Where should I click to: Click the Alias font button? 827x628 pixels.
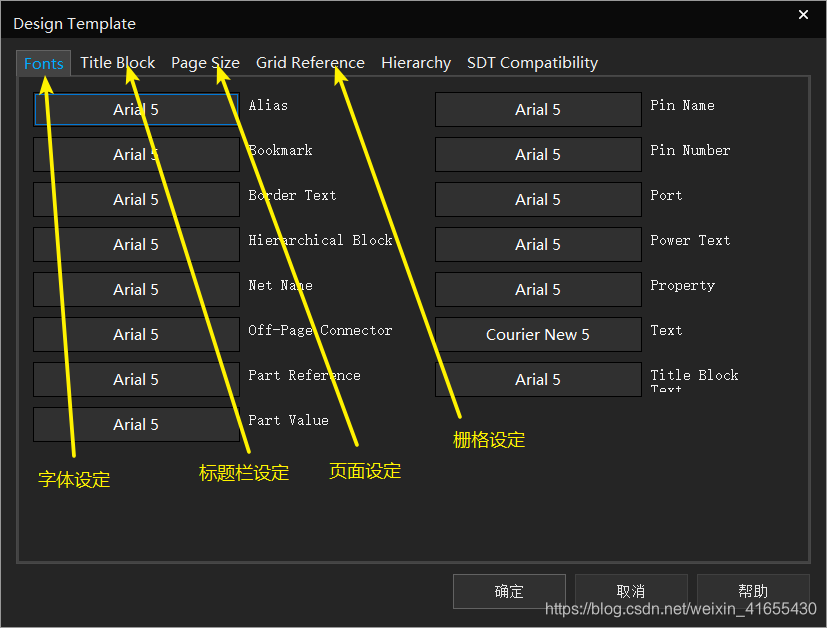coord(136,109)
